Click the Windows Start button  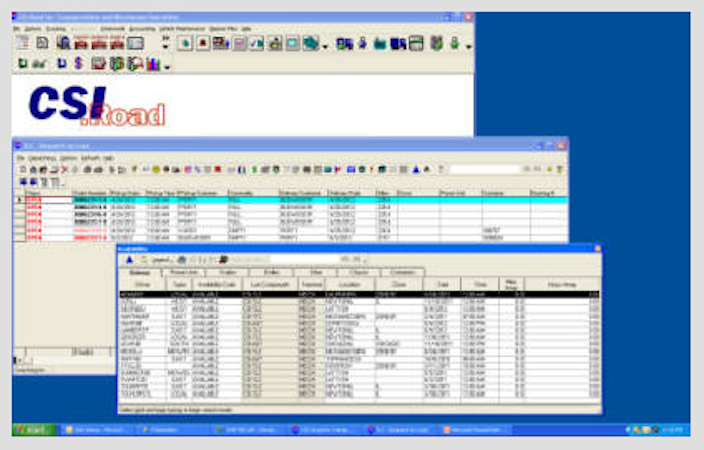click(x=35, y=430)
